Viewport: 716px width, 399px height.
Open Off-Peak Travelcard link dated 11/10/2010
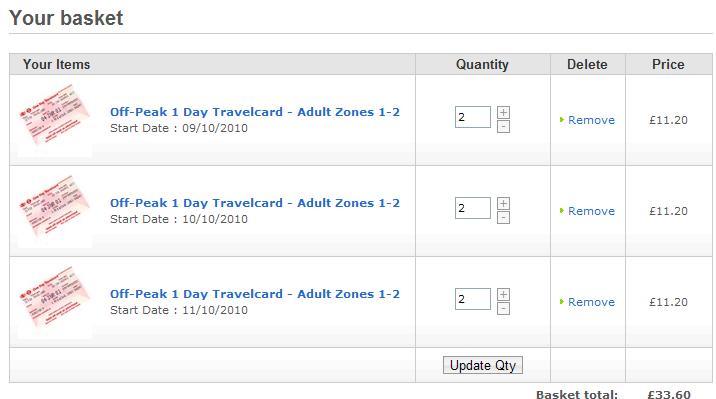pyautogui.click(x=255, y=294)
